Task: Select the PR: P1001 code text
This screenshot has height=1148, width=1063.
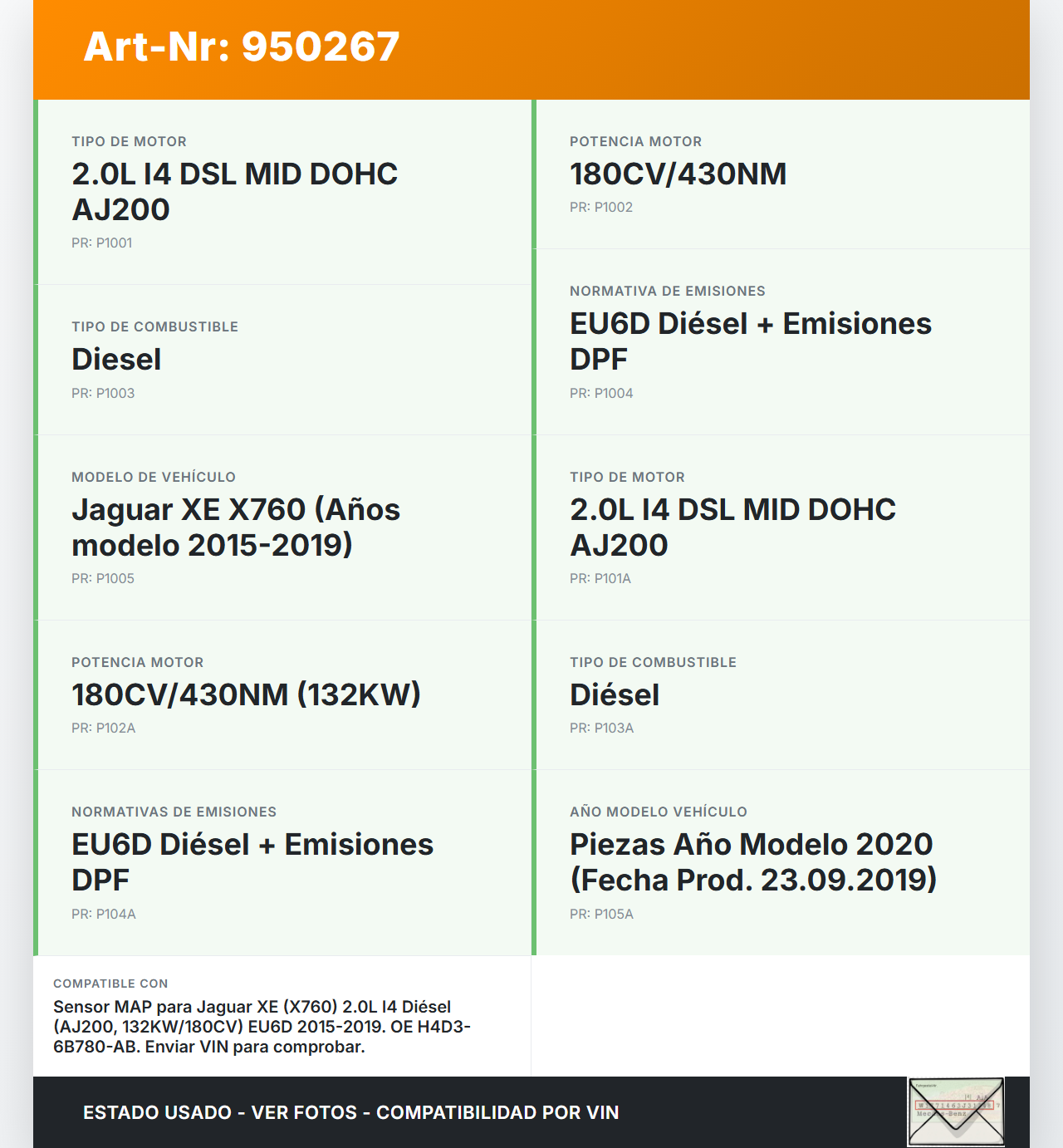Action: [102, 243]
